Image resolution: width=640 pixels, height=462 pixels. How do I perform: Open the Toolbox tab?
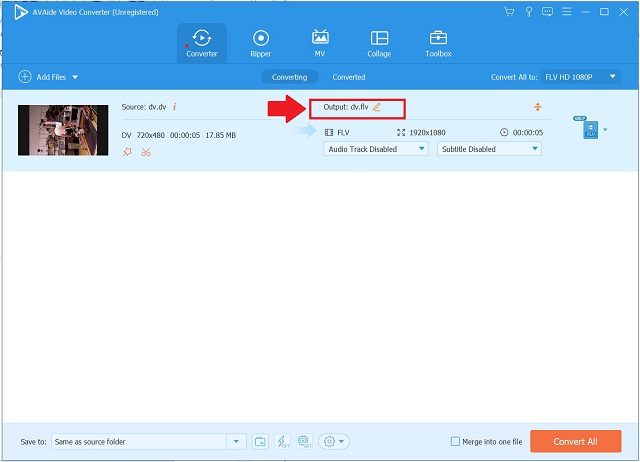[x=438, y=43]
